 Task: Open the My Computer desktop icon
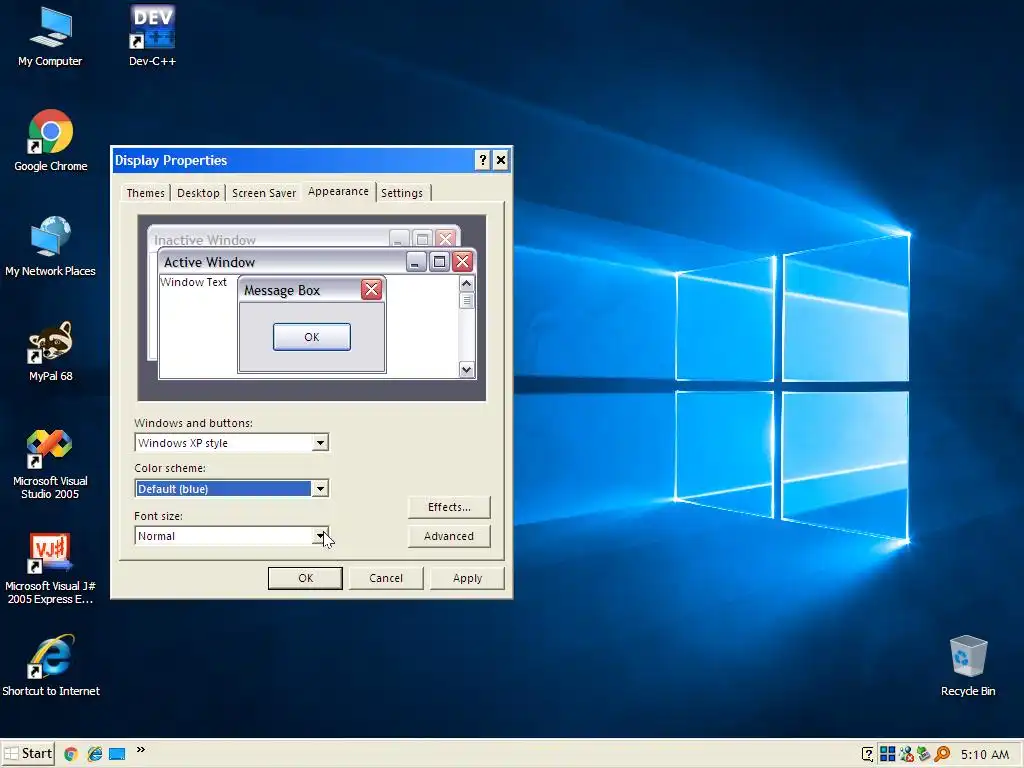pyautogui.click(x=50, y=37)
